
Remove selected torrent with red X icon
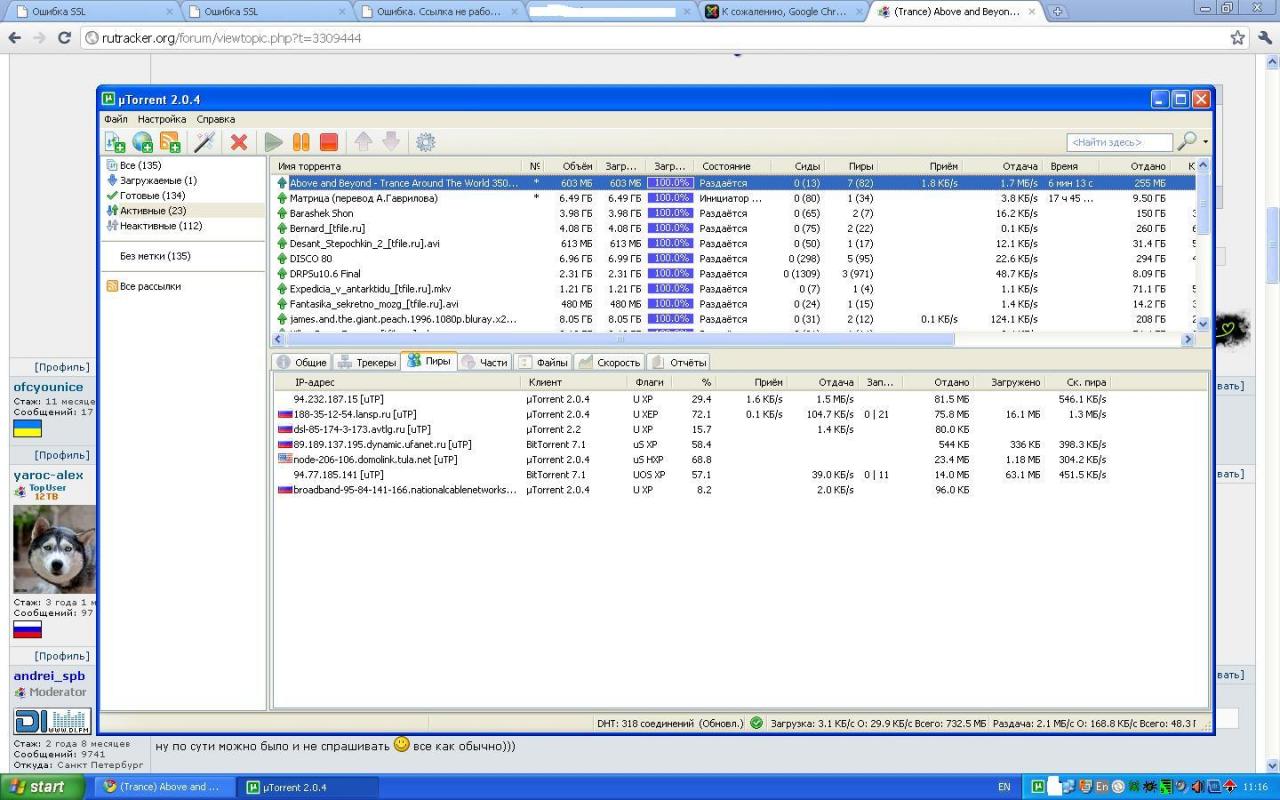coord(238,142)
